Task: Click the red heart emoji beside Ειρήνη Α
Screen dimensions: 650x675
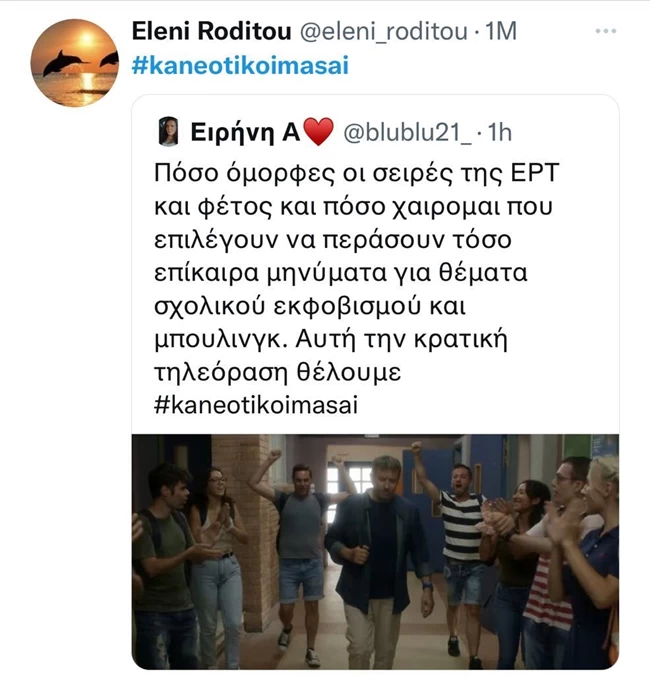Action: click(x=317, y=131)
